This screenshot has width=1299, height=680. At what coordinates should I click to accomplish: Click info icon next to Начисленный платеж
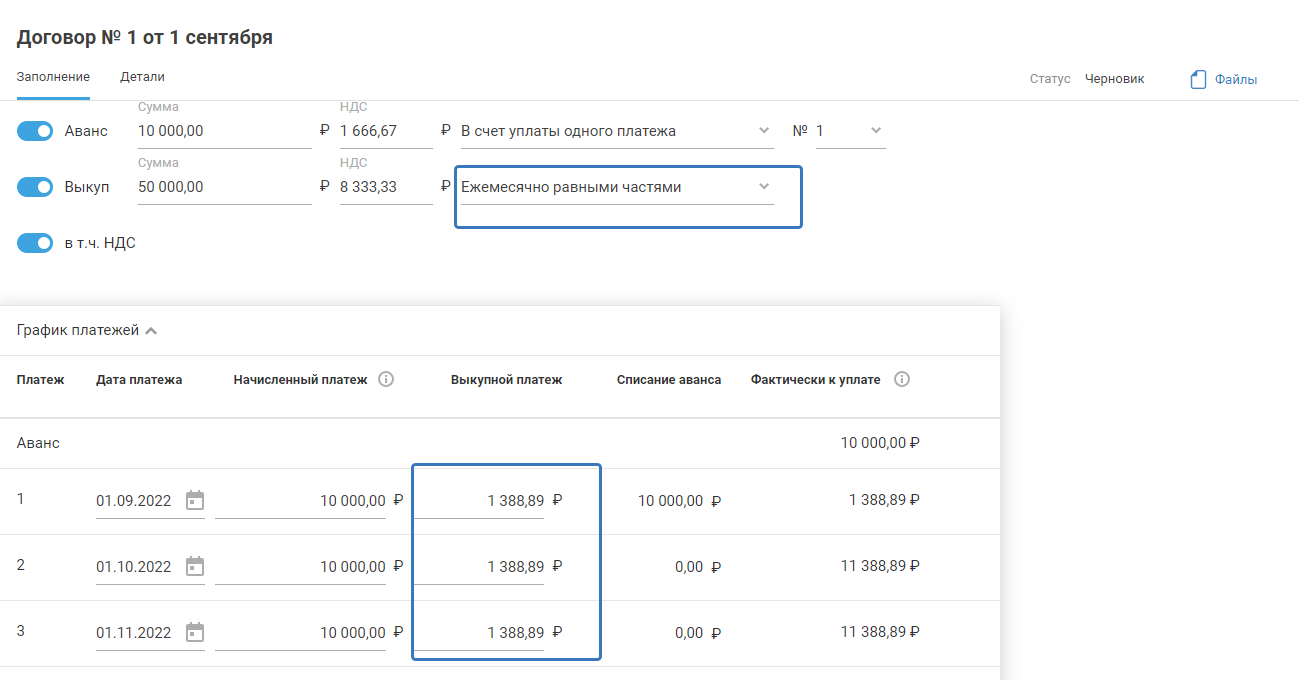386,380
